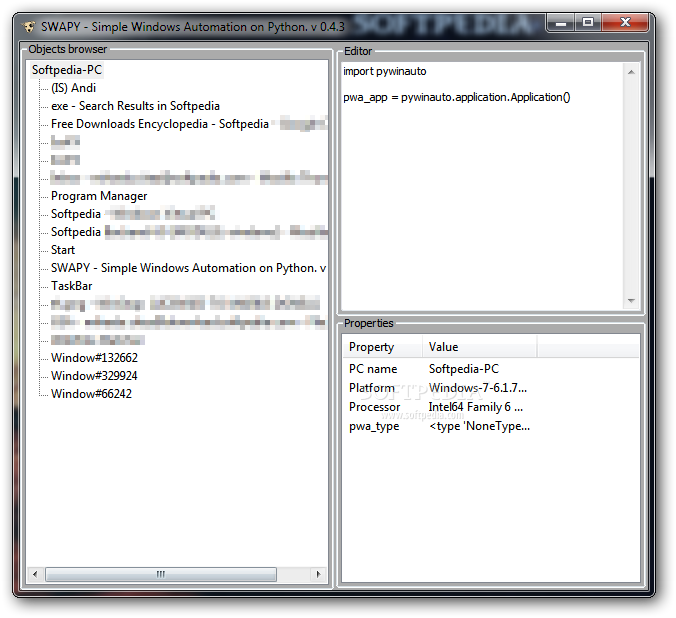676x618 pixels.
Task: Select Window#132662 in objects browser
Action: pyautogui.click(x=94, y=358)
